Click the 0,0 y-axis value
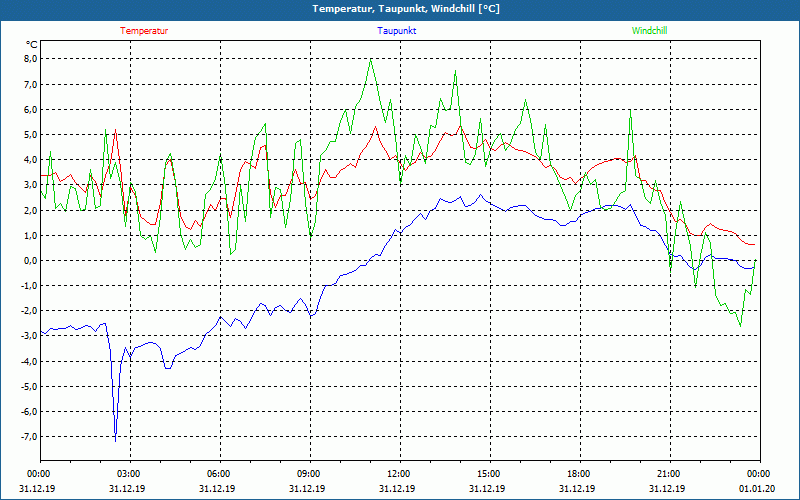Viewport: 800px width, 500px height. point(31,260)
